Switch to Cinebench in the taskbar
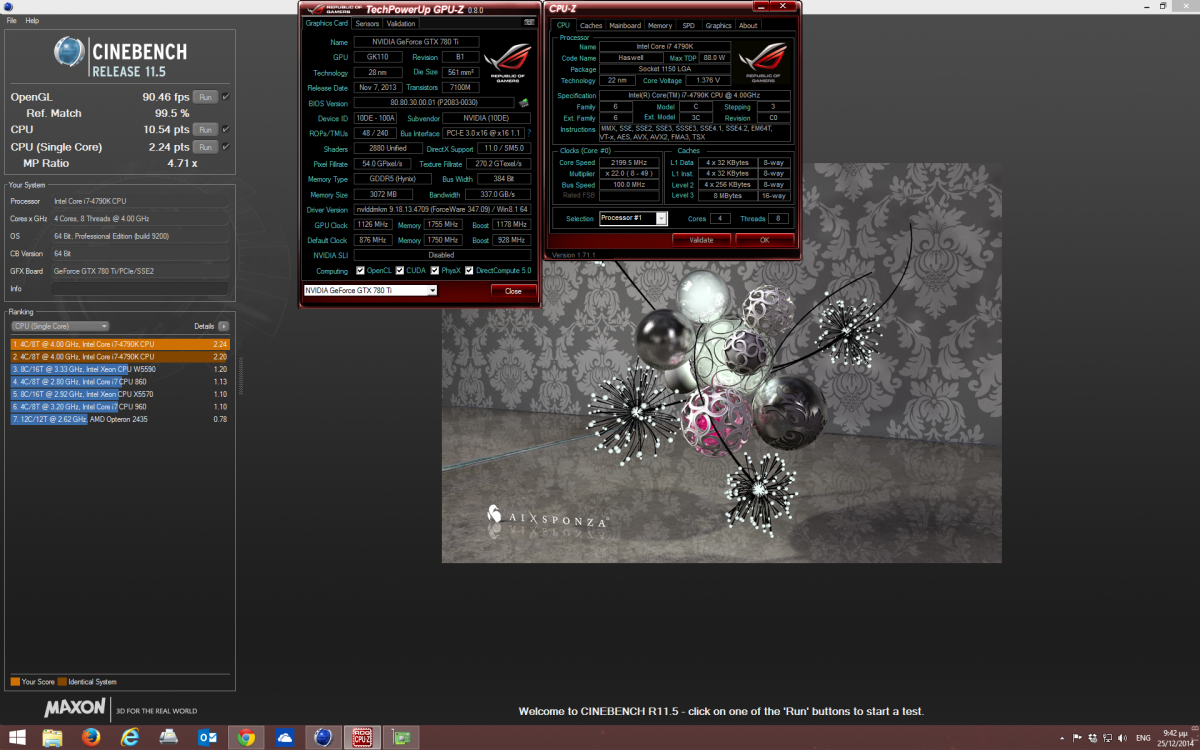This screenshot has height=750, width=1200. [323, 738]
